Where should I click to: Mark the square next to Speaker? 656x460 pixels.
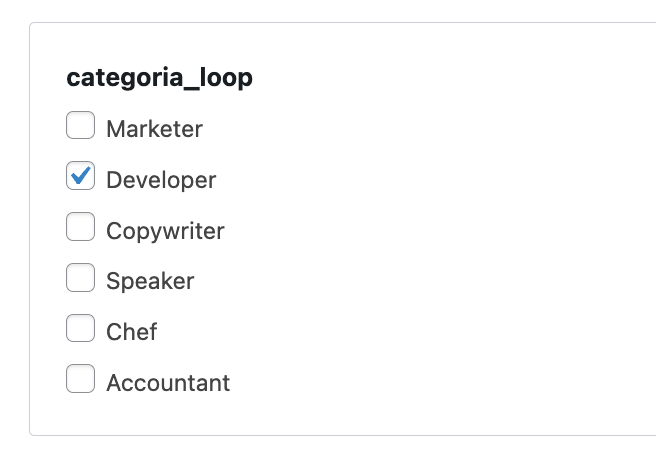pyautogui.click(x=80, y=279)
